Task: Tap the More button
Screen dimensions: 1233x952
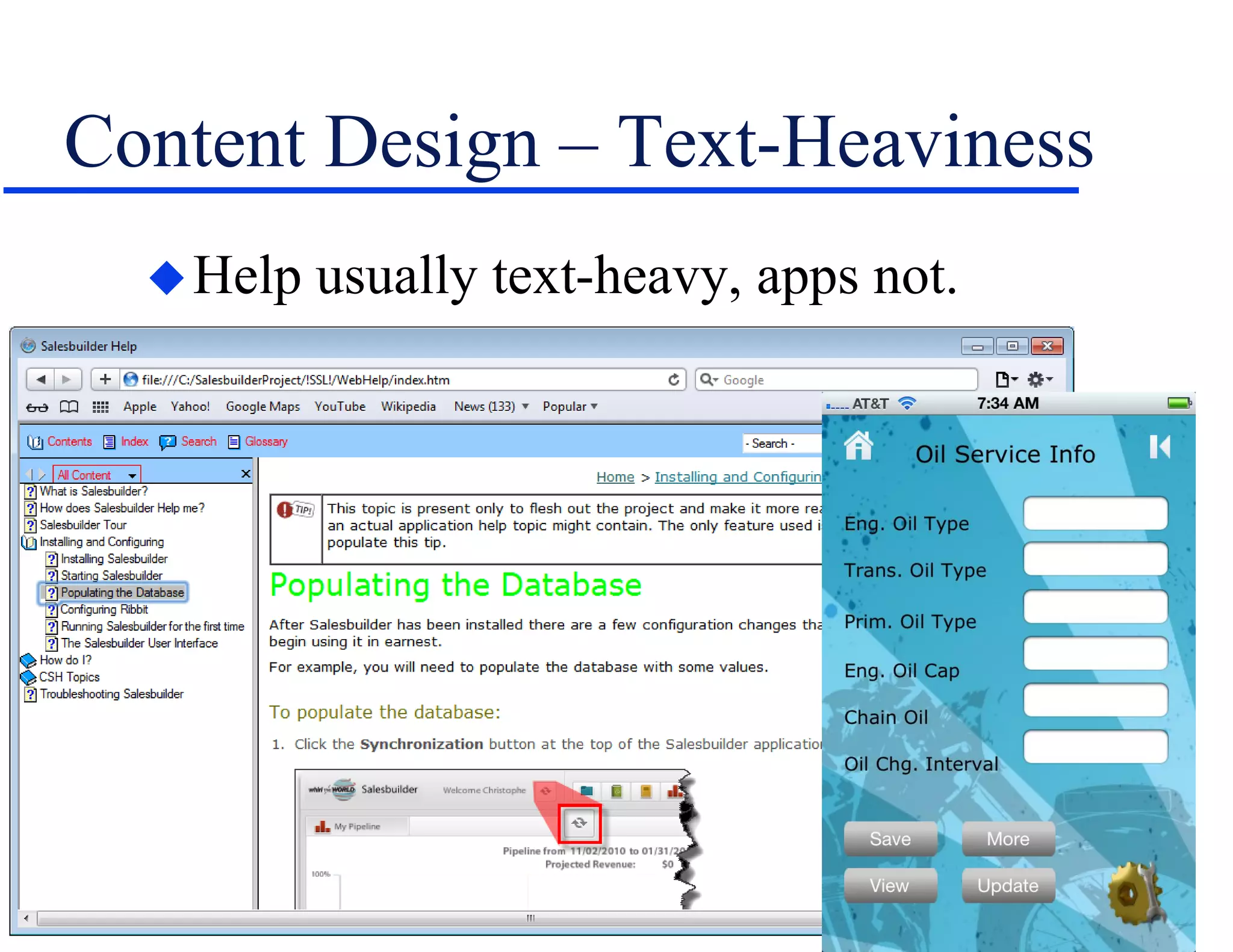Action: (x=1008, y=839)
